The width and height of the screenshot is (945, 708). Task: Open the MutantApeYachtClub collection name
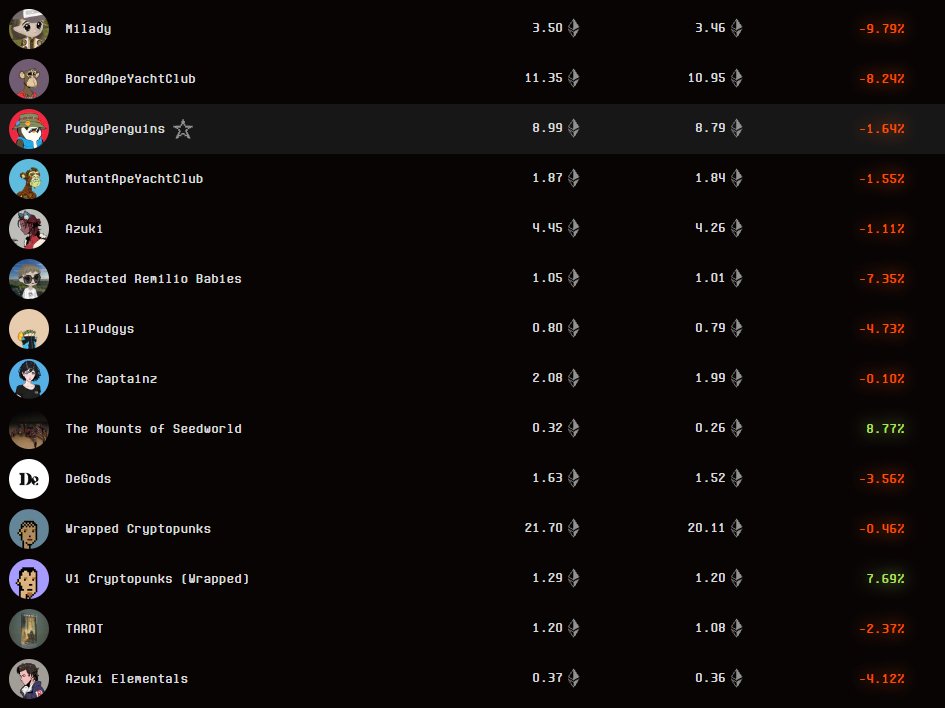(x=134, y=178)
